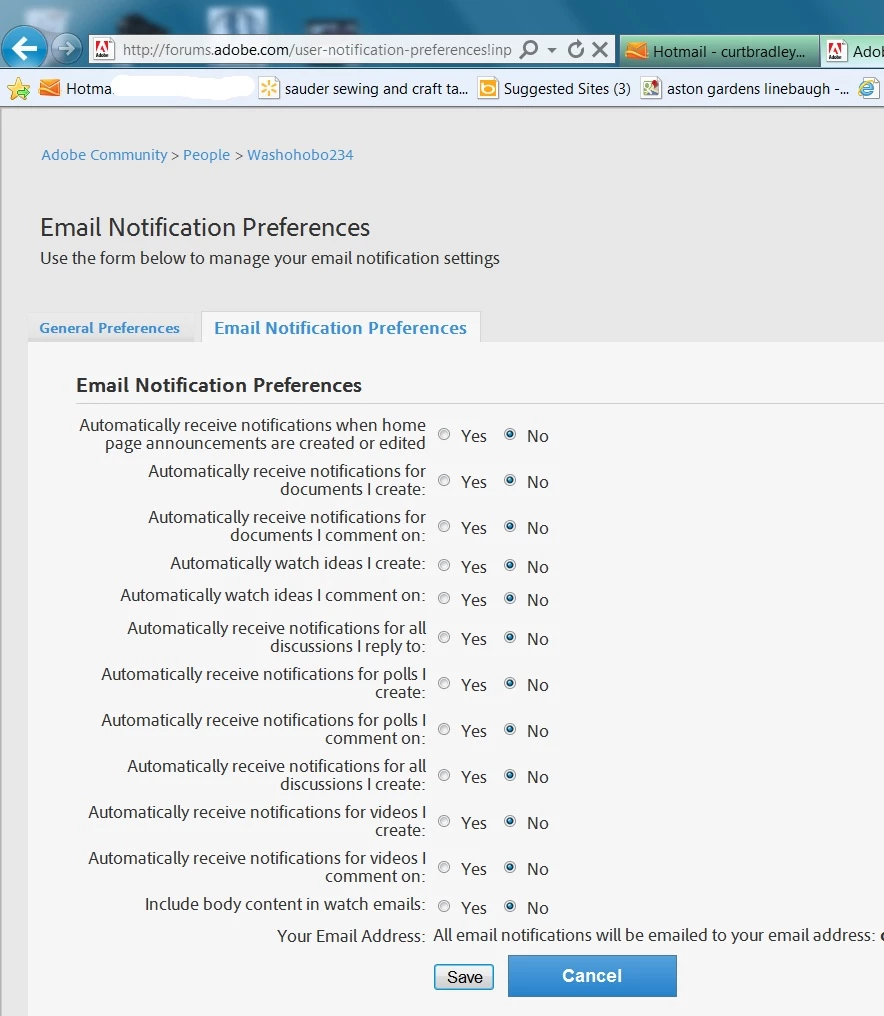Screen dimensions: 884x1016
Task: Select No for discussions I reply to
Action: point(510,637)
